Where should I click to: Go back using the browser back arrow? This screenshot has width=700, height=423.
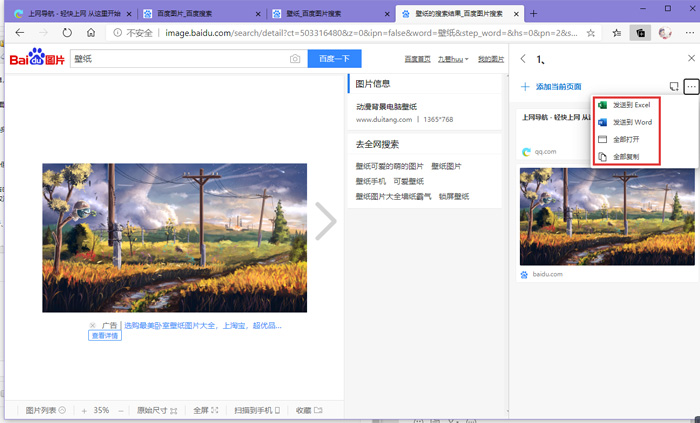point(20,33)
